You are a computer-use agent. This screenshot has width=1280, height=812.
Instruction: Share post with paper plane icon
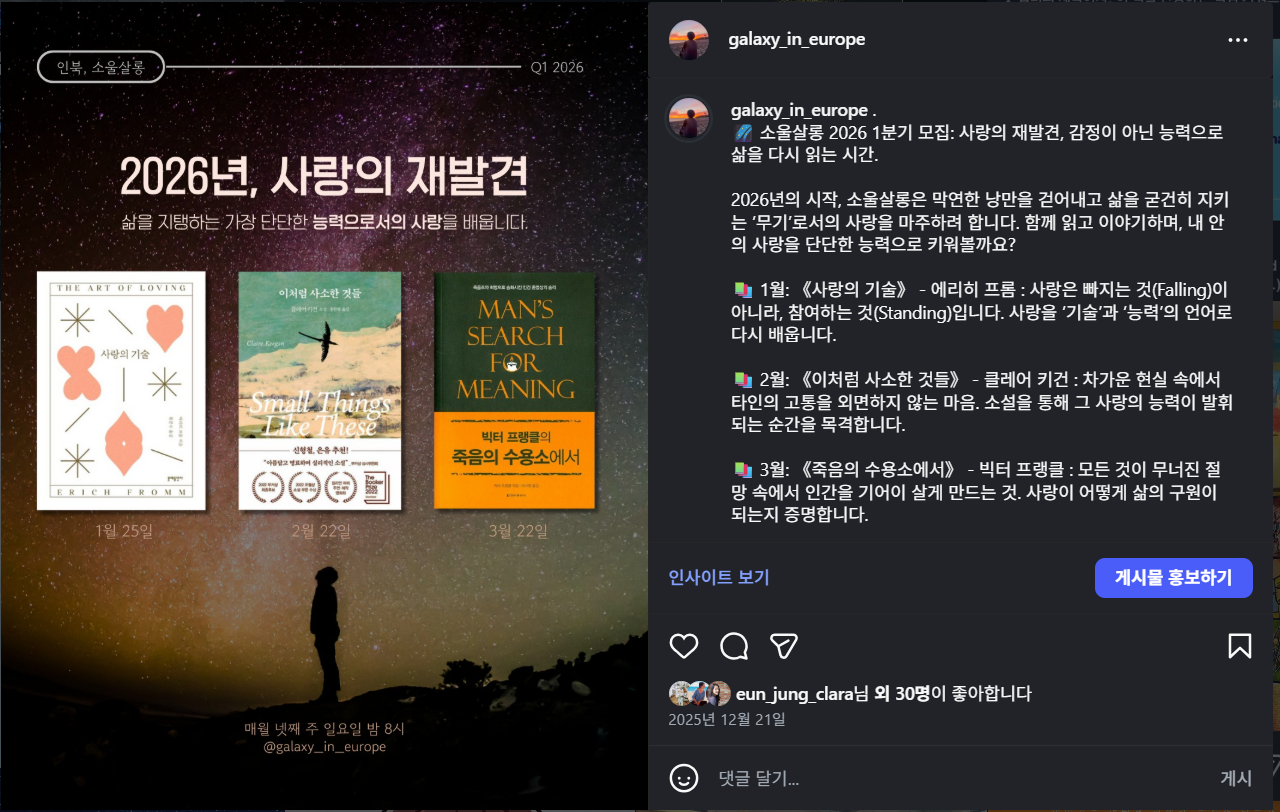point(784,646)
